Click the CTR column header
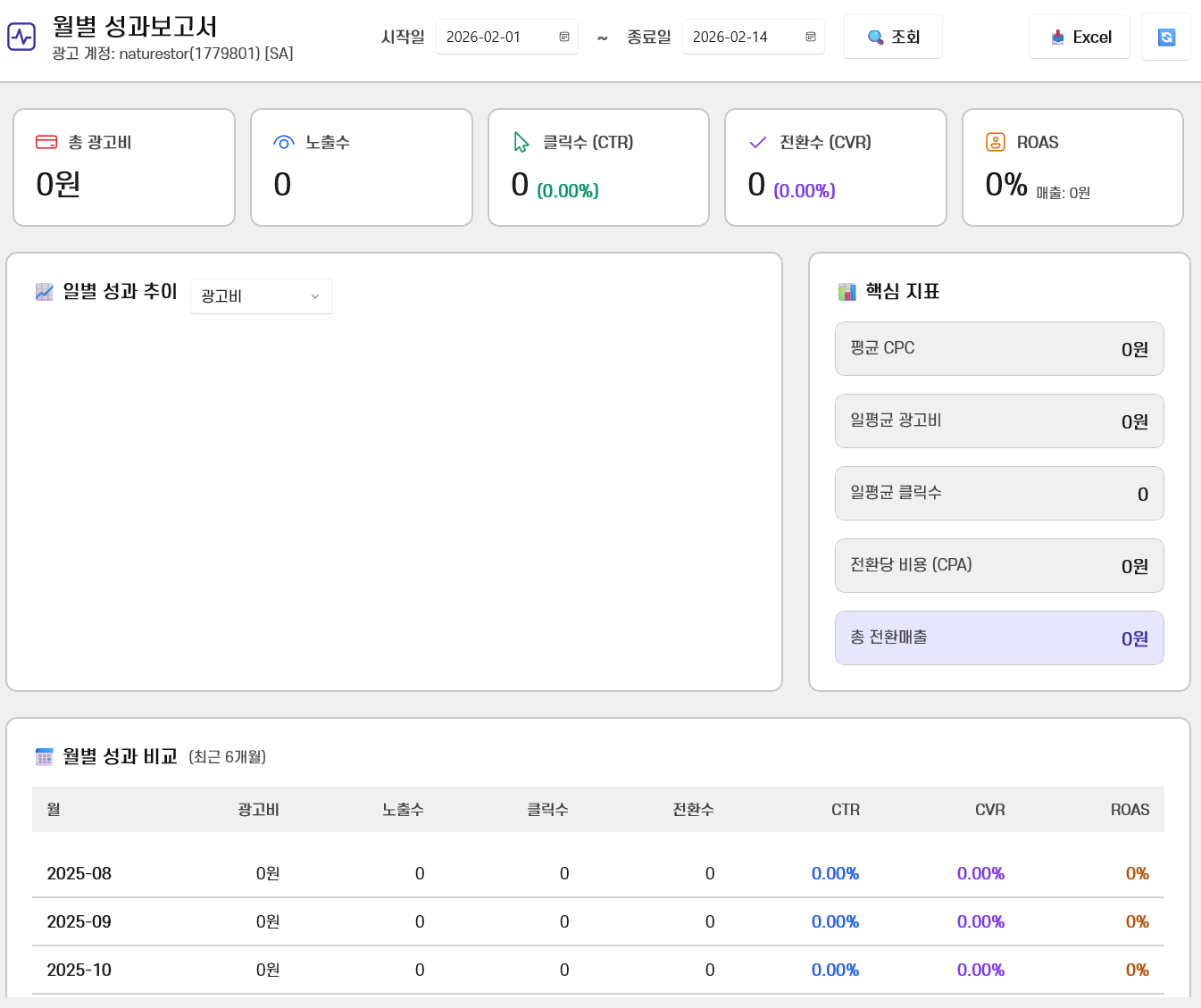This screenshot has height=1008, width=1201. point(846,809)
